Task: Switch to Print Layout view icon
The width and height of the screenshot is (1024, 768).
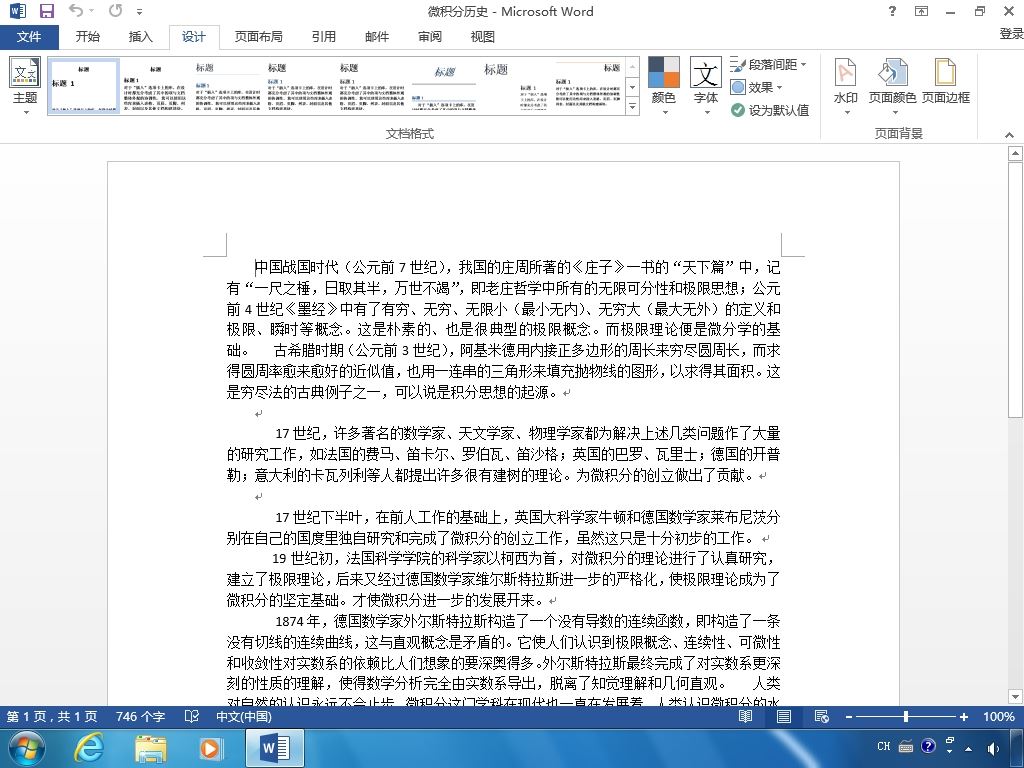Action: pyautogui.click(x=784, y=716)
